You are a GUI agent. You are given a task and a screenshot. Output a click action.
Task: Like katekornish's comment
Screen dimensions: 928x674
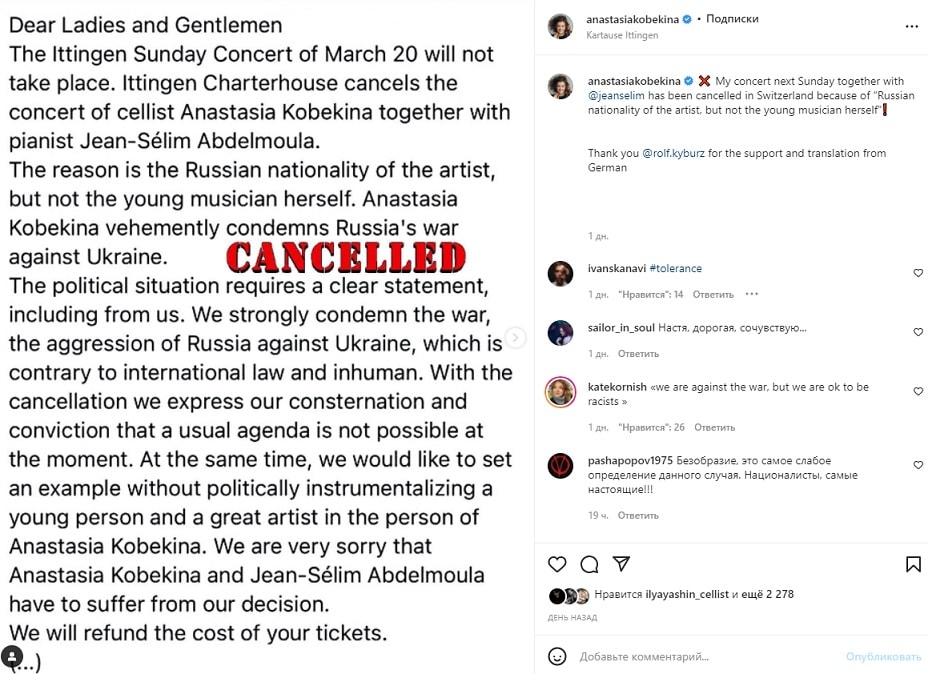(x=918, y=391)
